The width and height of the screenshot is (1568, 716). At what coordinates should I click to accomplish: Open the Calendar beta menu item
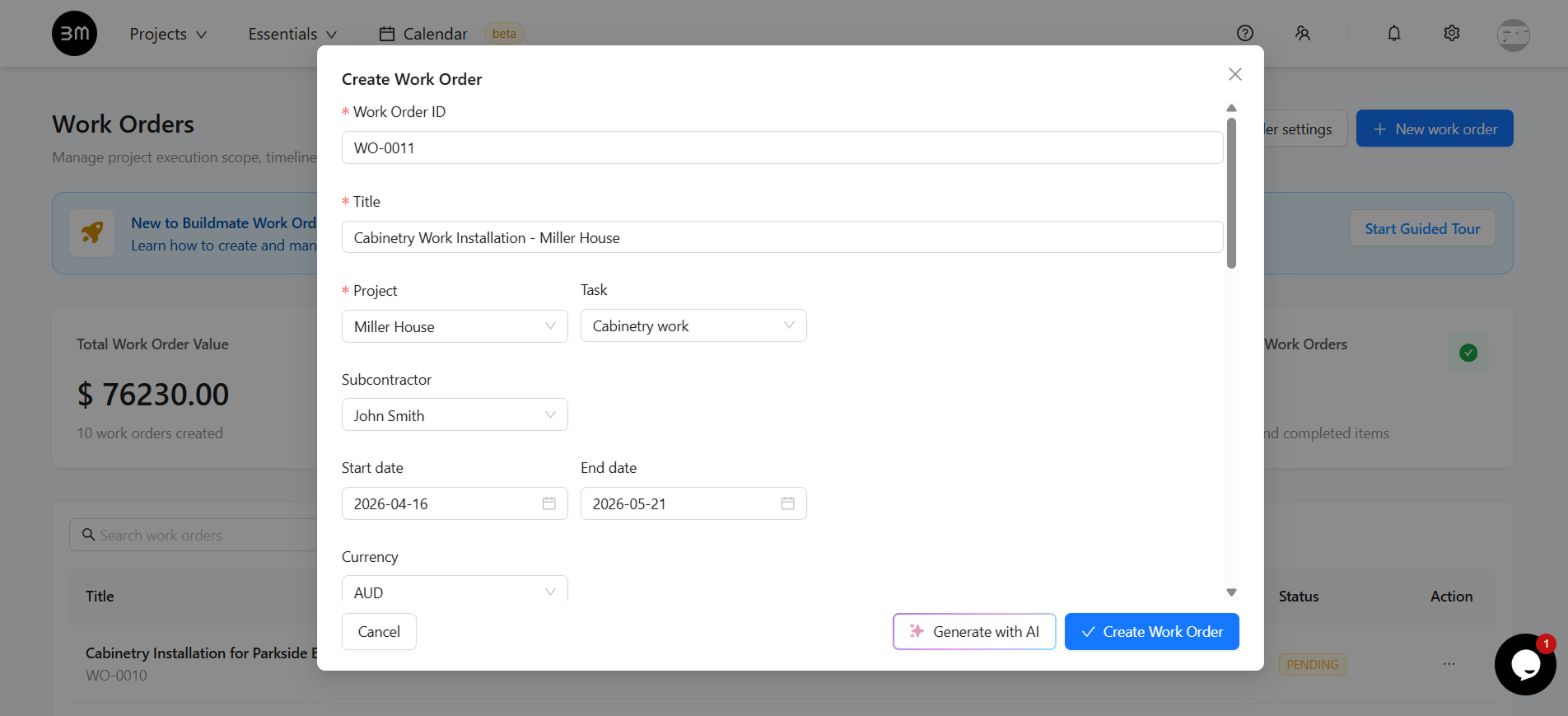click(451, 34)
